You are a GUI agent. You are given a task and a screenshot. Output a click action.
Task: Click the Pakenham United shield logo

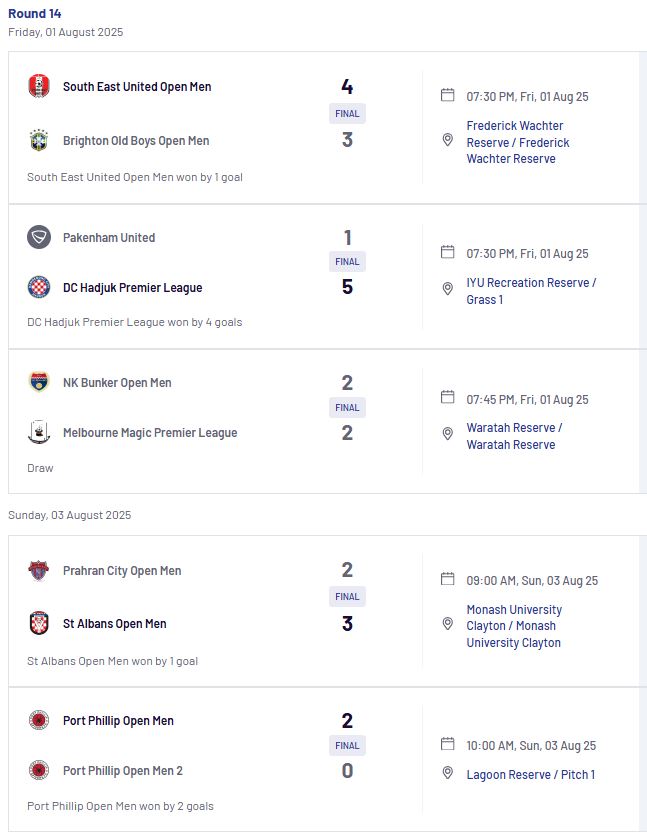[39, 237]
